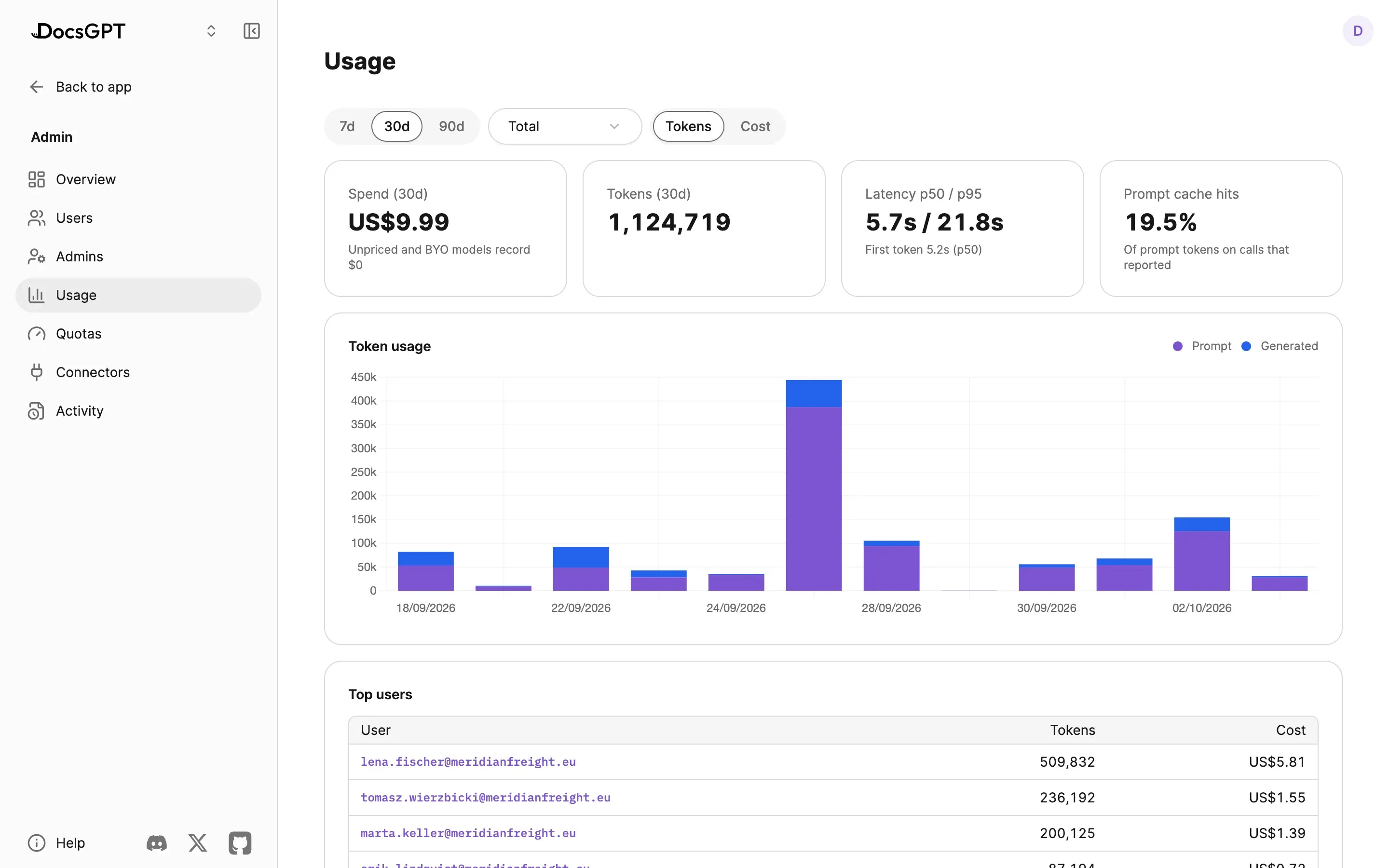The image size is (1389, 868).
Task: Click the Help info icon
Action: click(37, 843)
